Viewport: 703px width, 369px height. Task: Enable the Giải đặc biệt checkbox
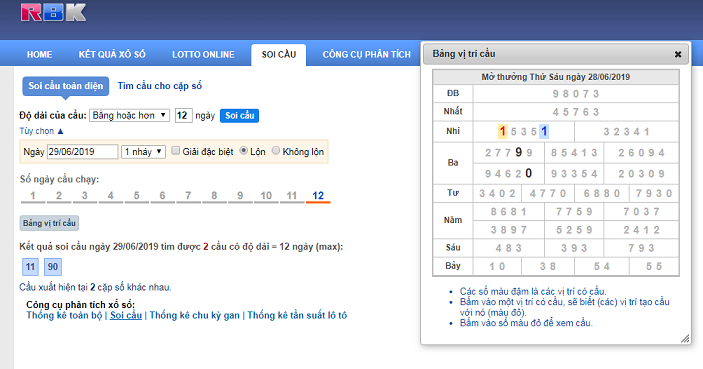click(x=176, y=151)
